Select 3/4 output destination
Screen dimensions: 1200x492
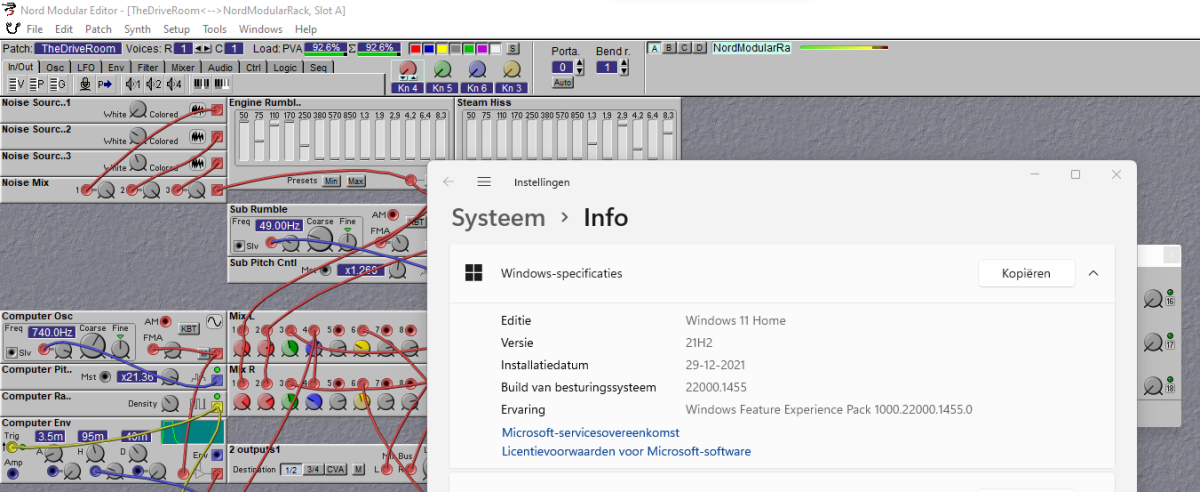[x=313, y=470]
